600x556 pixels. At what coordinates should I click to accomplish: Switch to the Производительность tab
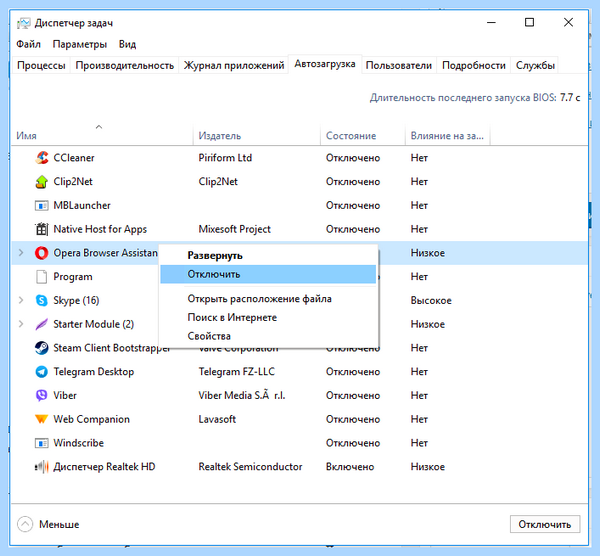click(x=125, y=65)
